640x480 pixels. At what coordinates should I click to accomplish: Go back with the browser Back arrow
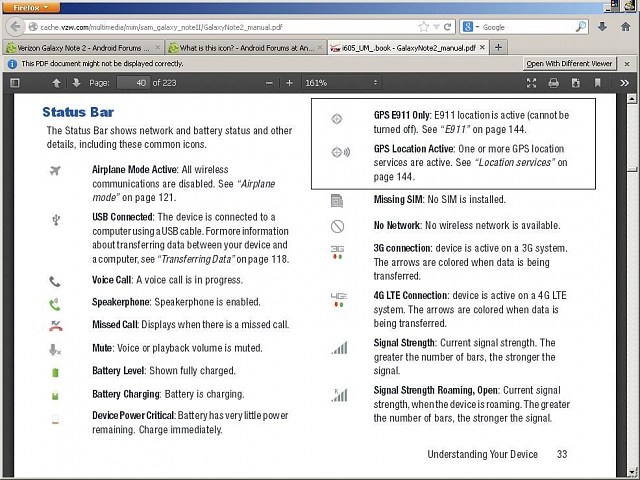(16, 27)
